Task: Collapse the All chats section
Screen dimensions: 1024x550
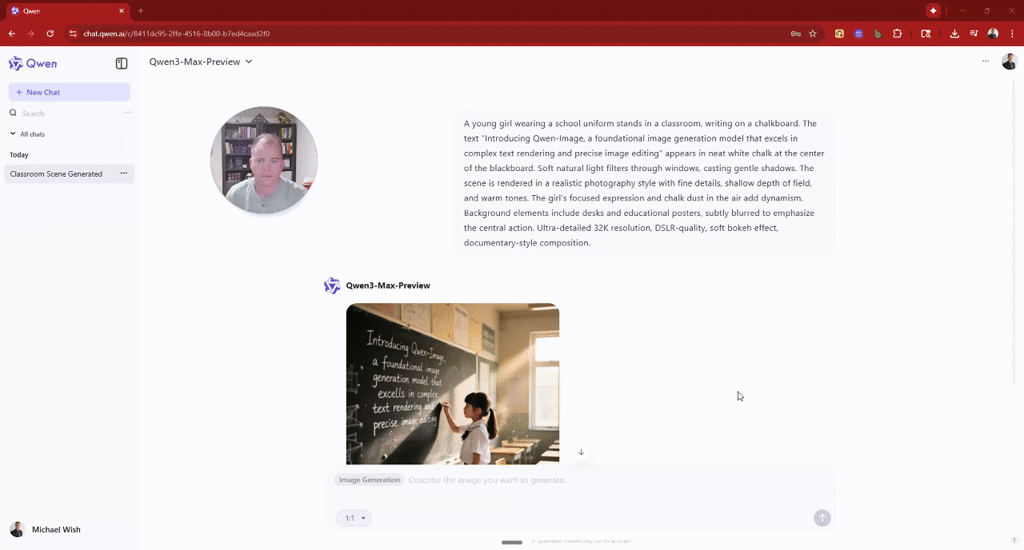Action: [27, 134]
